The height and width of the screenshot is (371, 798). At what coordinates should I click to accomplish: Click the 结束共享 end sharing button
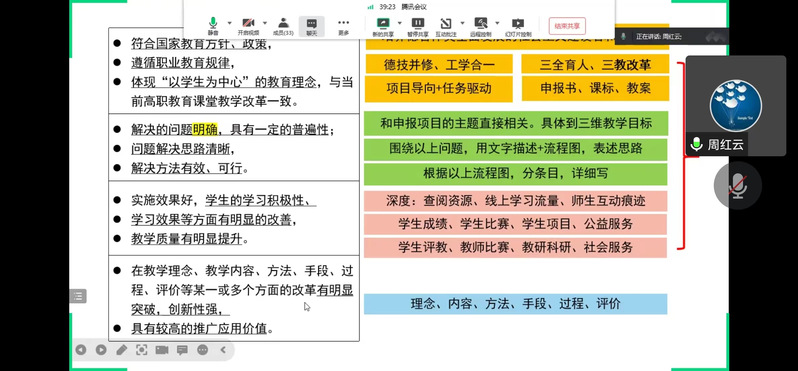[567, 25]
